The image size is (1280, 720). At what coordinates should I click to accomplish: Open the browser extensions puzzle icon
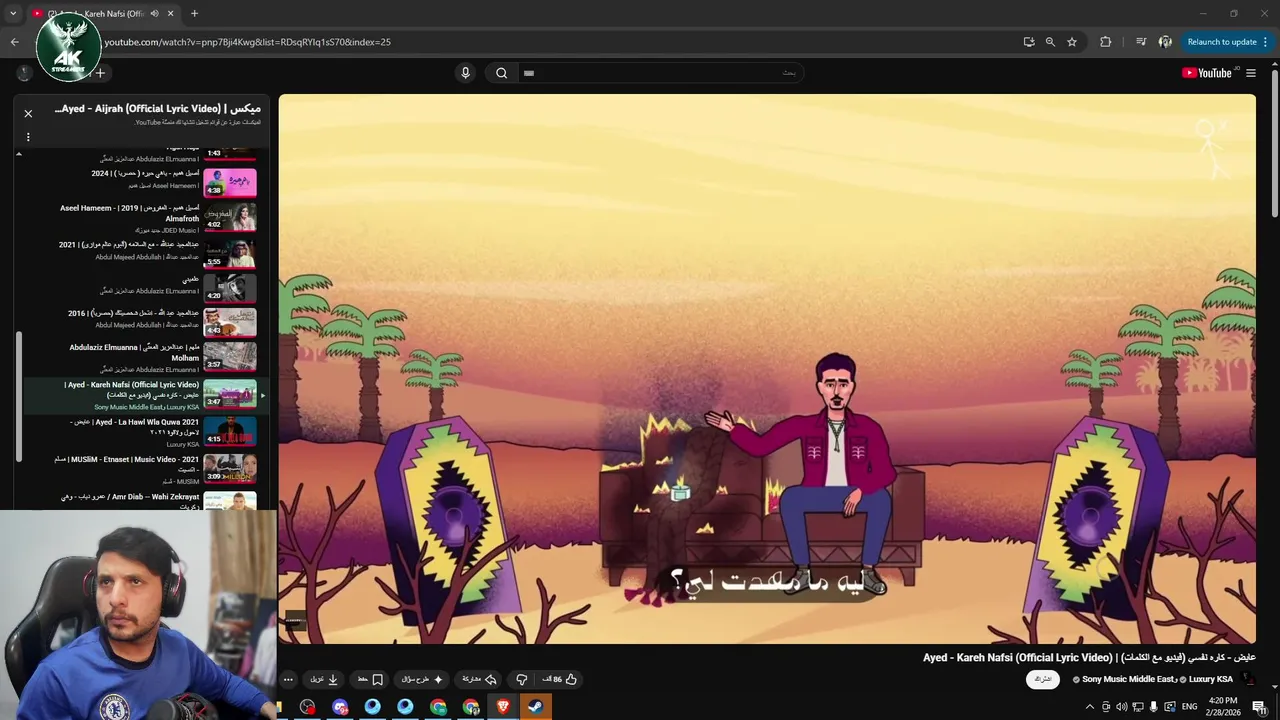tap(1105, 42)
